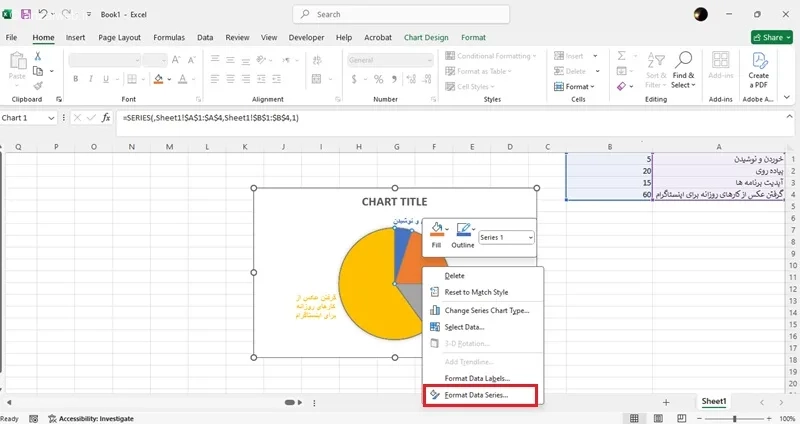
Task: Click the Save icon in title bar
Action: pyautogui.click(x=25, y=15)
